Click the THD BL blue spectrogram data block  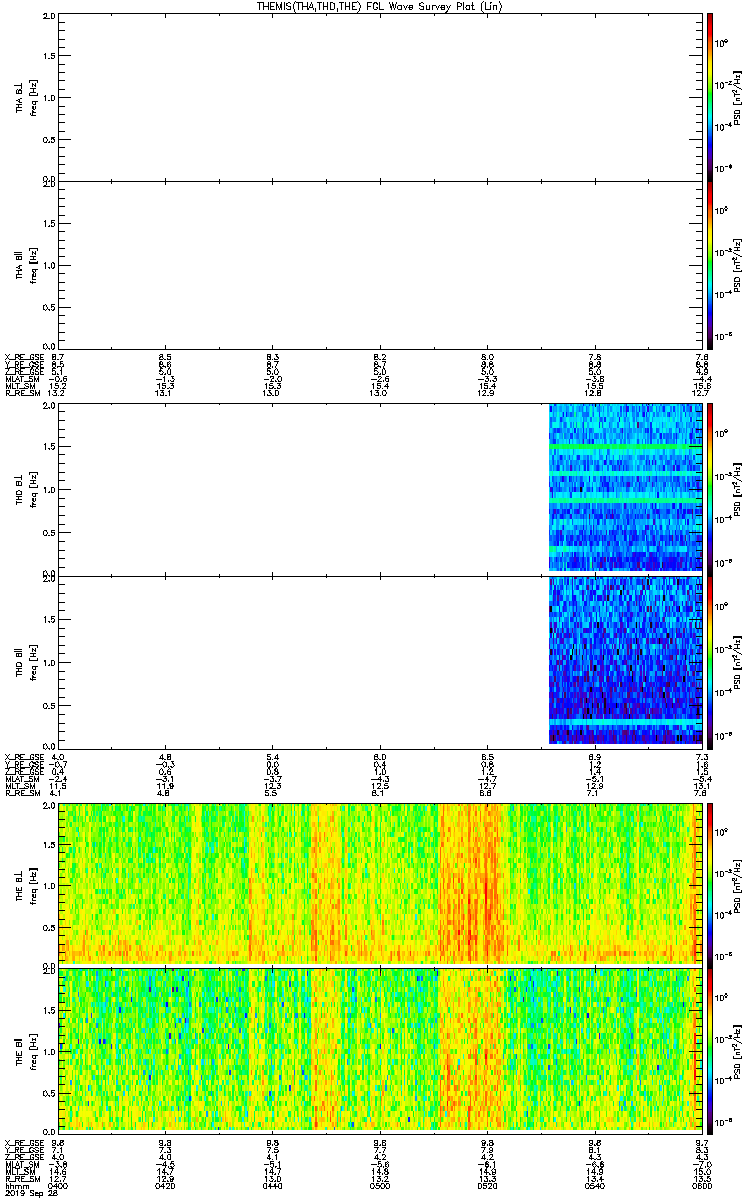(626, 488)
